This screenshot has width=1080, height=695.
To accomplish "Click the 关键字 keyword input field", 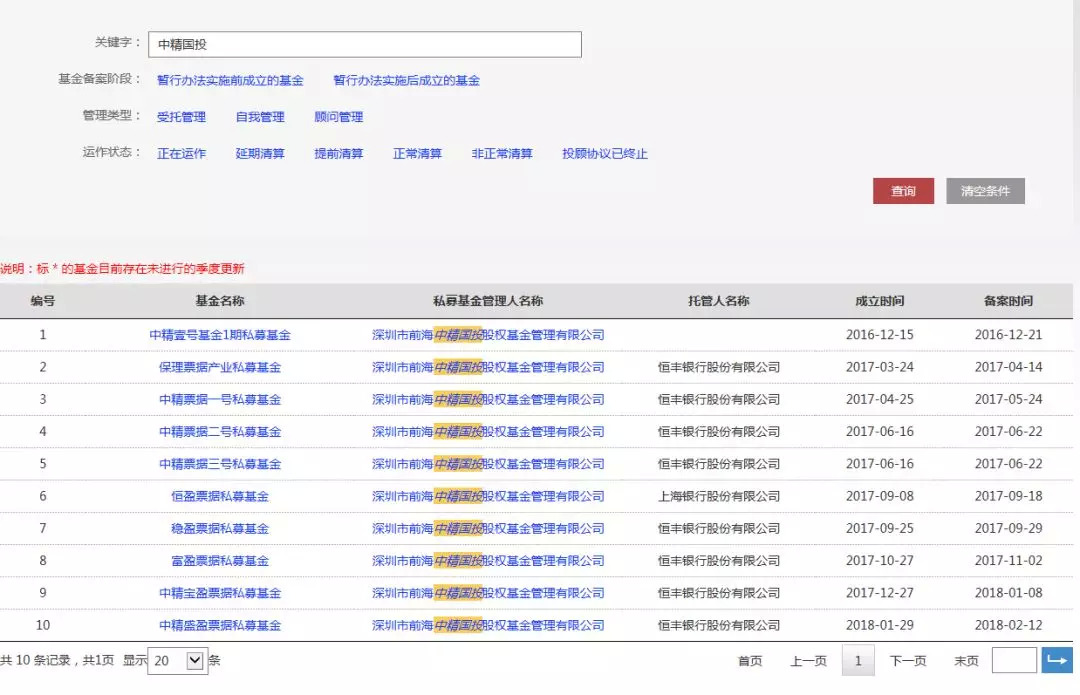I will click(x=365, y=45).
